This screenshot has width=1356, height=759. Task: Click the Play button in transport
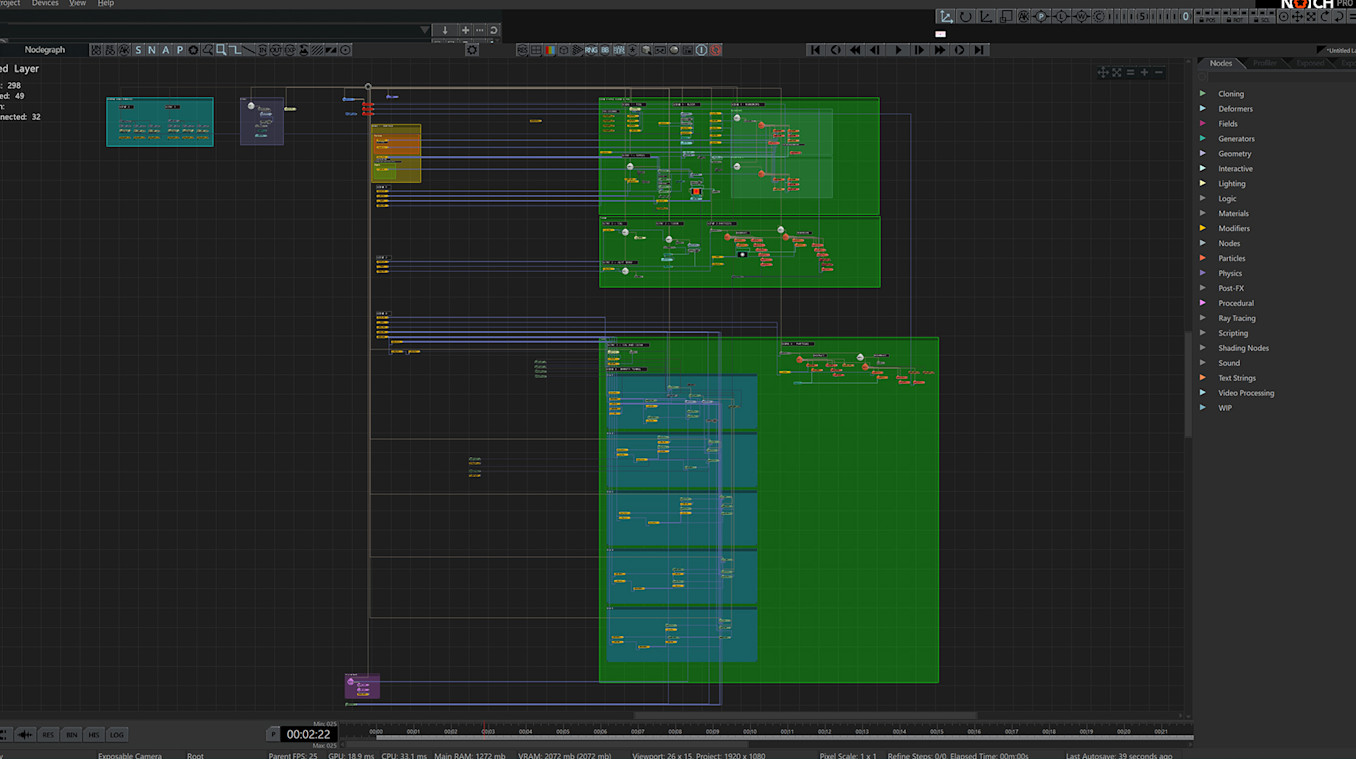(x=897, y=50)
